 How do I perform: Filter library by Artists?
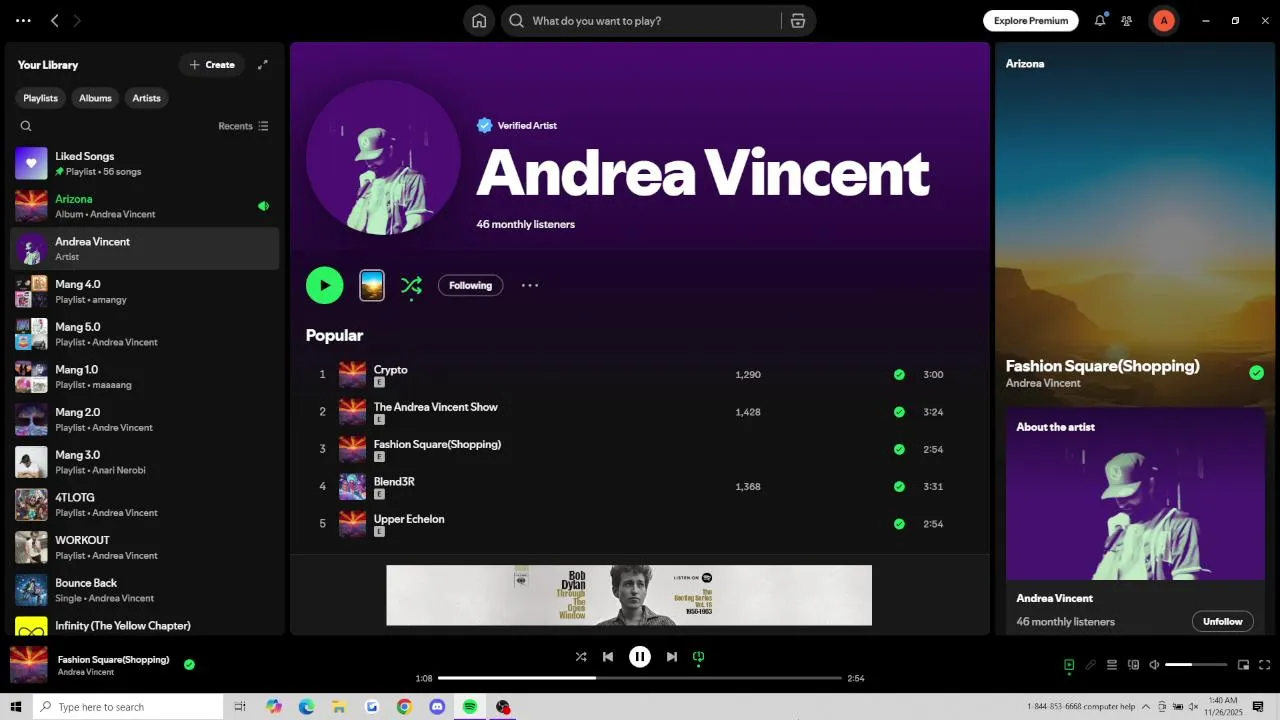coord(146,98)
